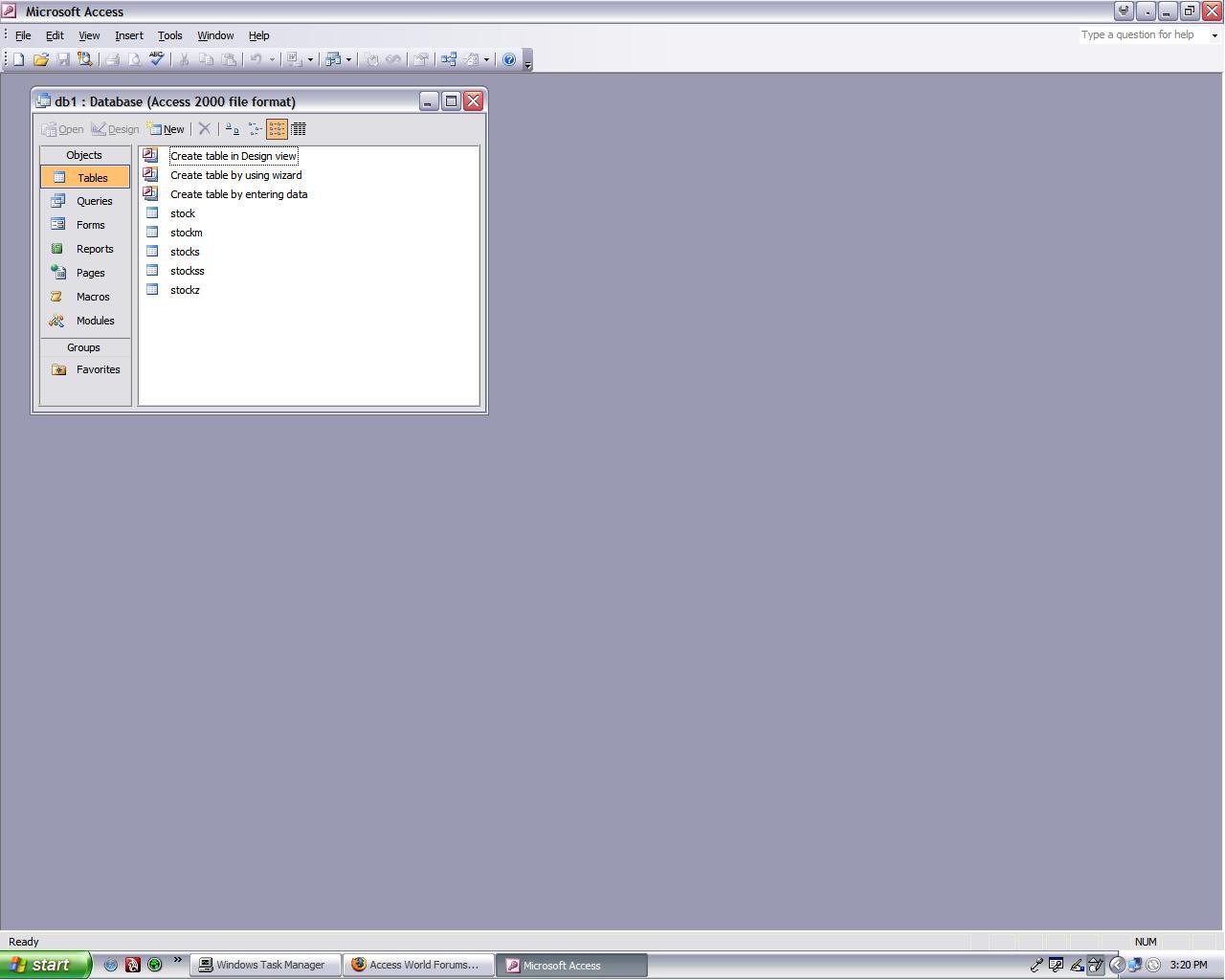Open the Properties toolbar icon

(x=420, y=59)
